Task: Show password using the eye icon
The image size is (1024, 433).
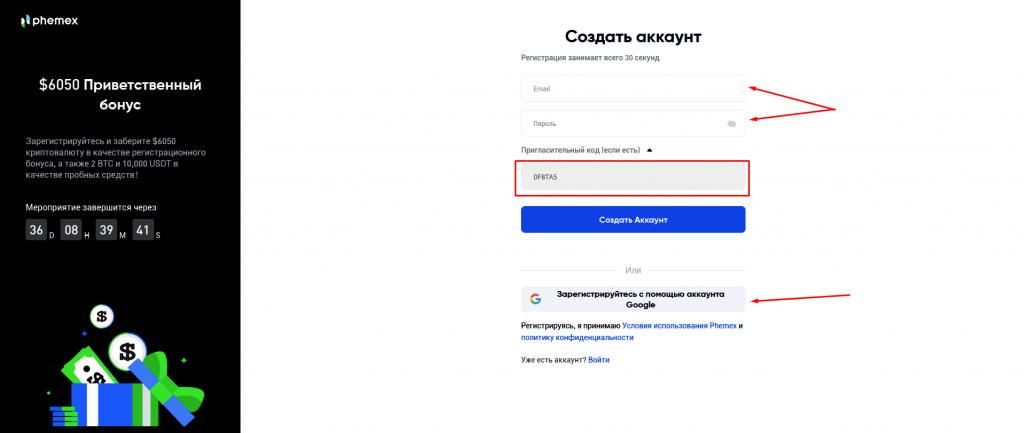Action: [731, 124]
